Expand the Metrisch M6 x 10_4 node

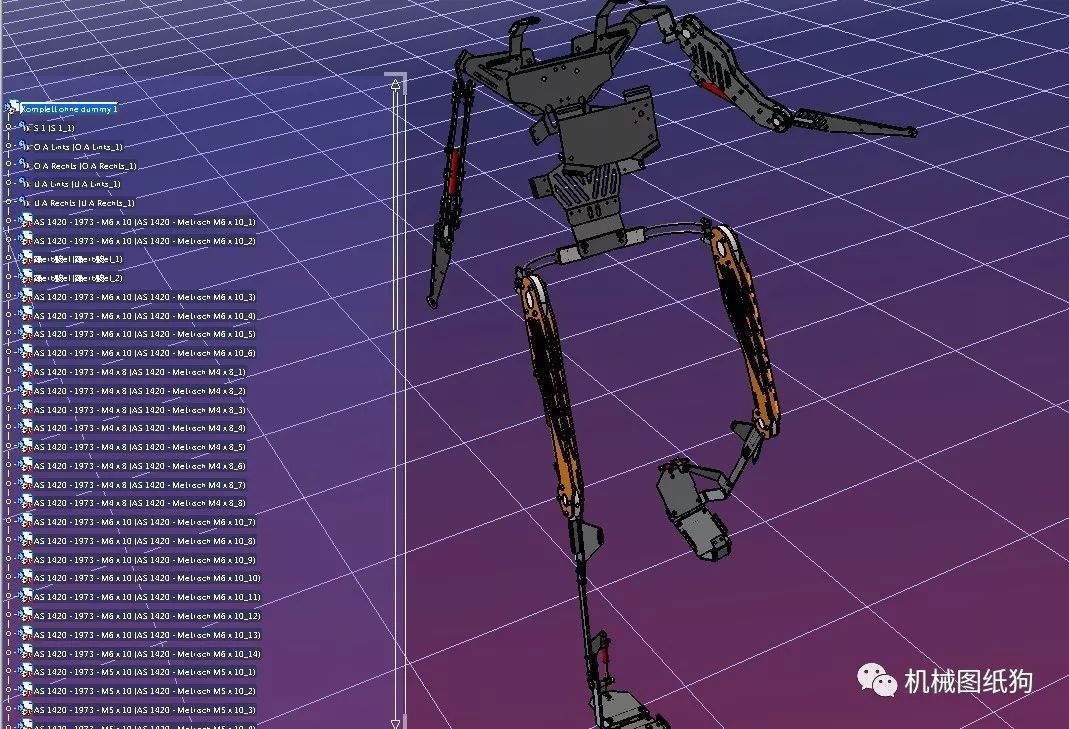(9, 314)
